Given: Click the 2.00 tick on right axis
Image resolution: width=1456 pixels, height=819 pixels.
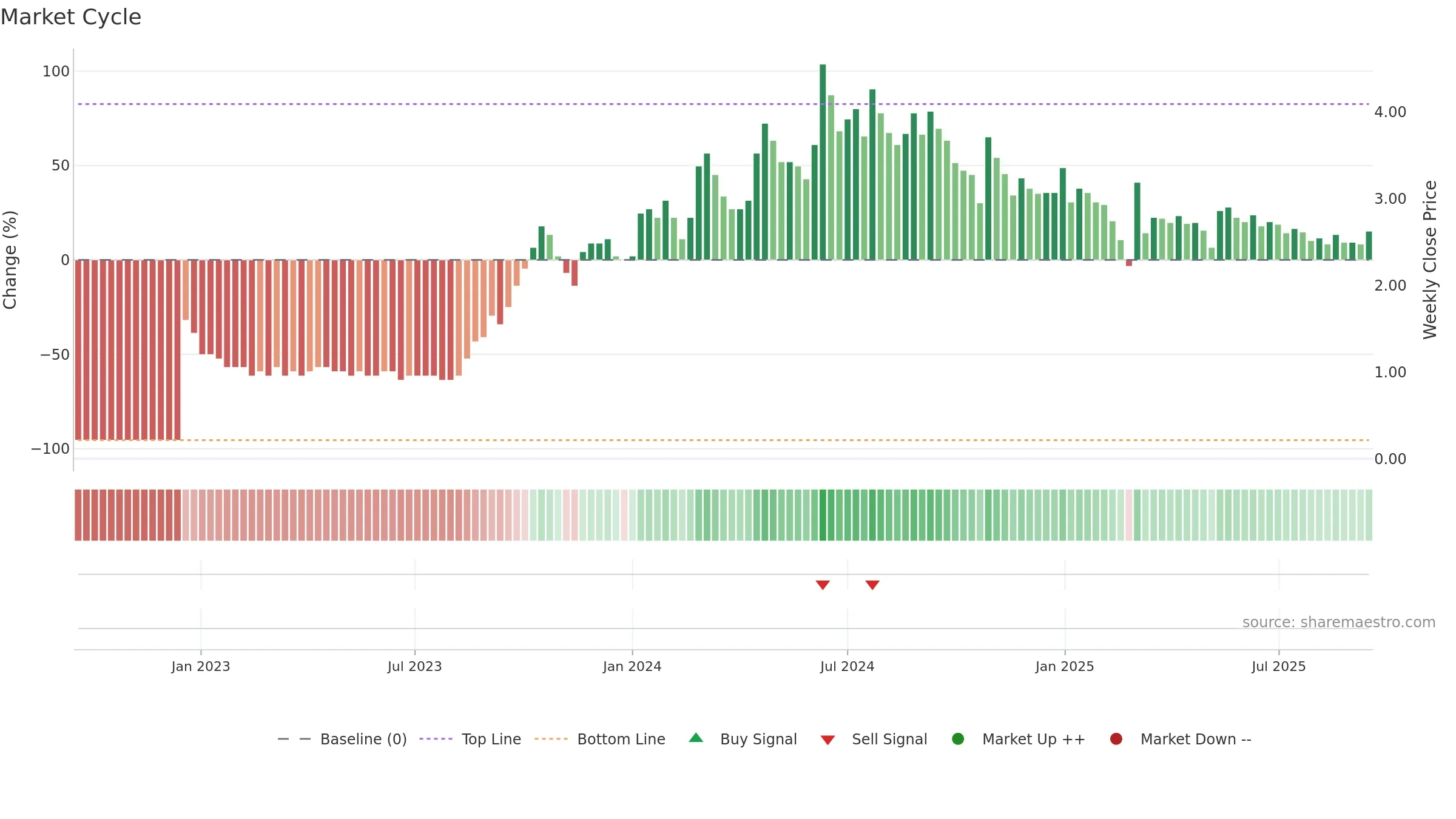Looking at the screenshot, I should pos(1390,286).
